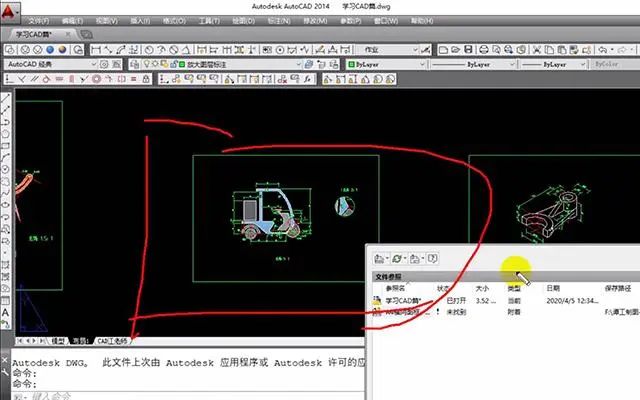Choose the Realistic blue sphere visual style
Image resolution: width=640 pixels, height=400 pixels.
50,50
